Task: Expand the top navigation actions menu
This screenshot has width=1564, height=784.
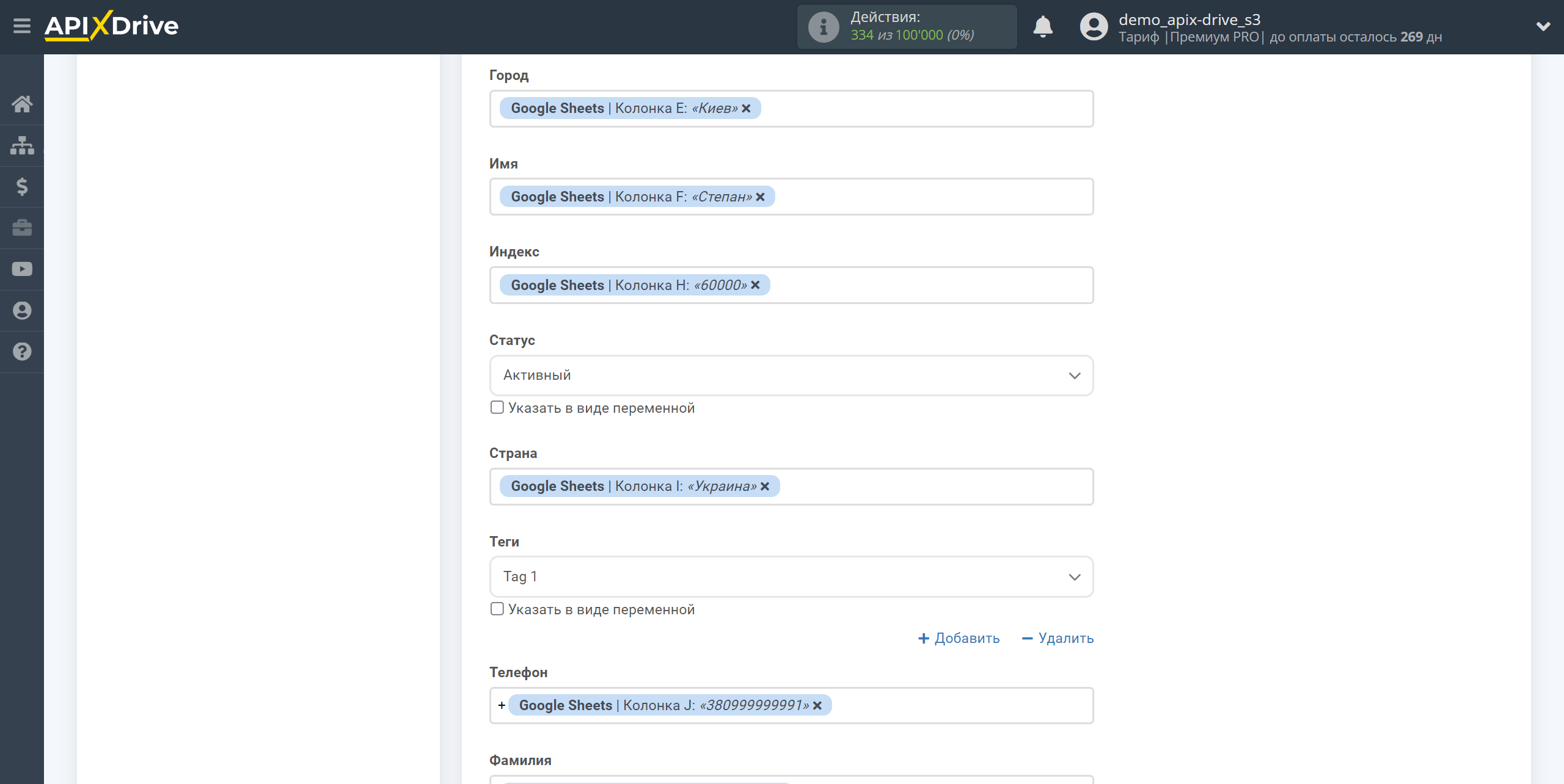Action: [1543, 26]
